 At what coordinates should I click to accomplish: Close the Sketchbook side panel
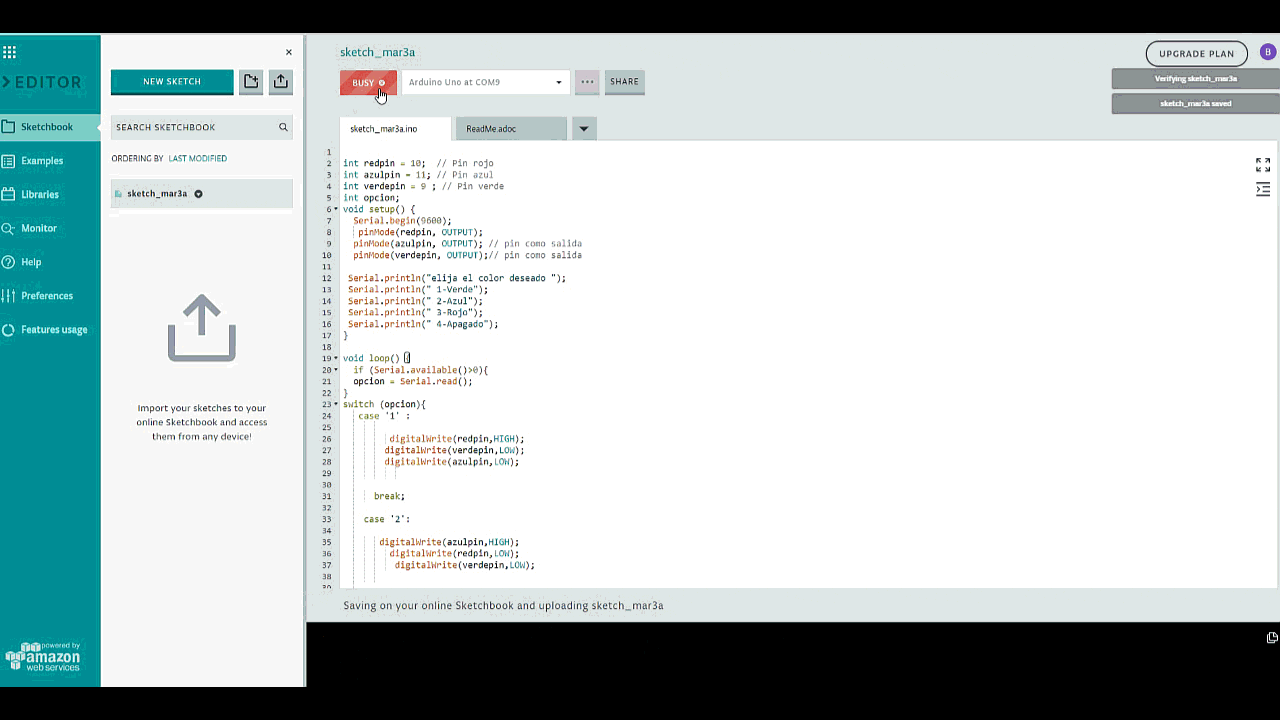pyautogui.click(x=289, y=52)
